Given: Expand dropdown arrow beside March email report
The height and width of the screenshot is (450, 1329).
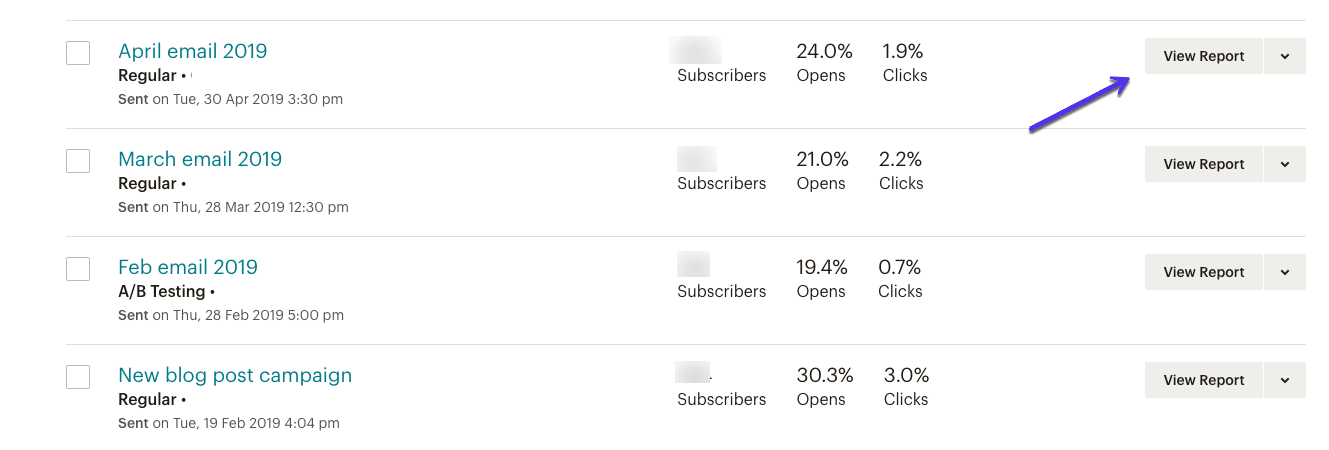Looking at the screenshot, I should click(x=1285, y=164).
